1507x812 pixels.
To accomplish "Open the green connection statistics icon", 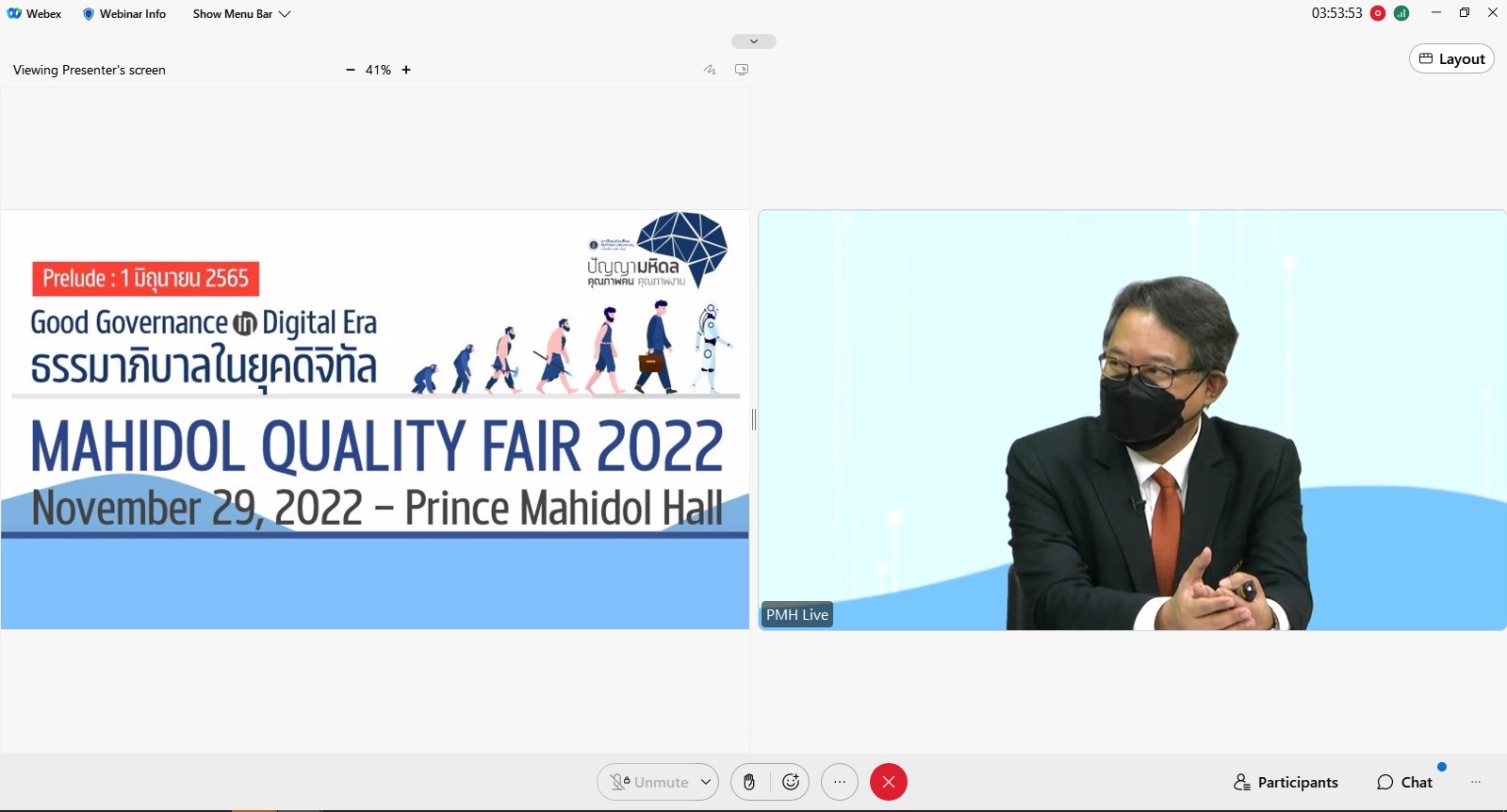I will (x=1401, y=13).
